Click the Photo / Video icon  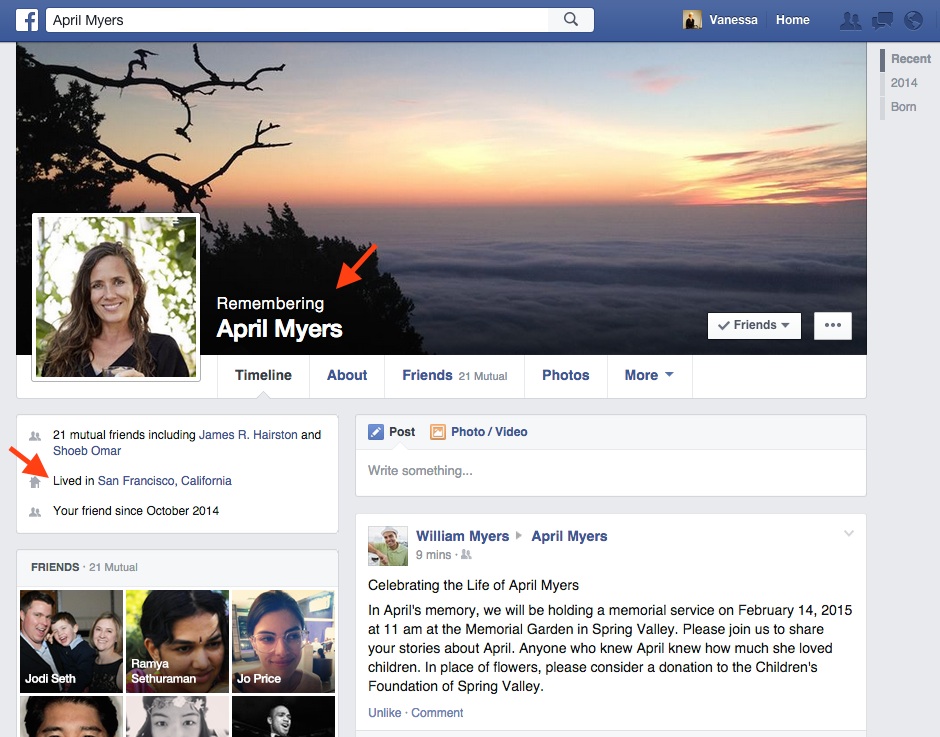438,432
